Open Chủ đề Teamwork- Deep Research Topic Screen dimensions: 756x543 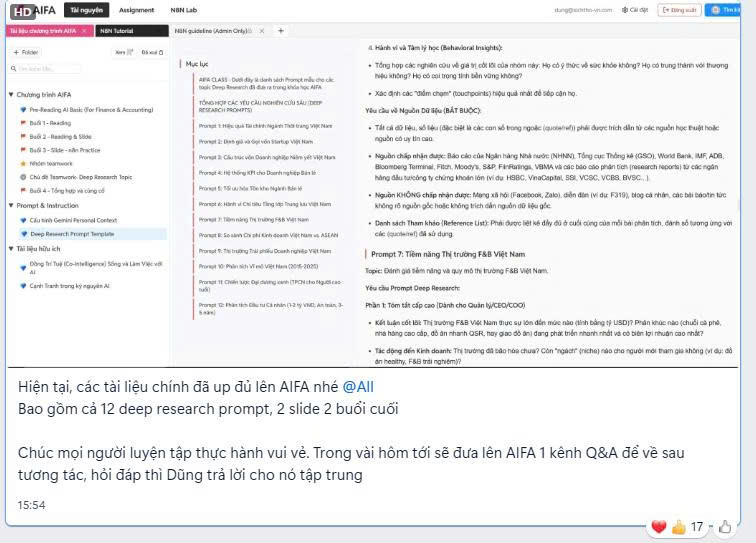[x=81, y=177]
